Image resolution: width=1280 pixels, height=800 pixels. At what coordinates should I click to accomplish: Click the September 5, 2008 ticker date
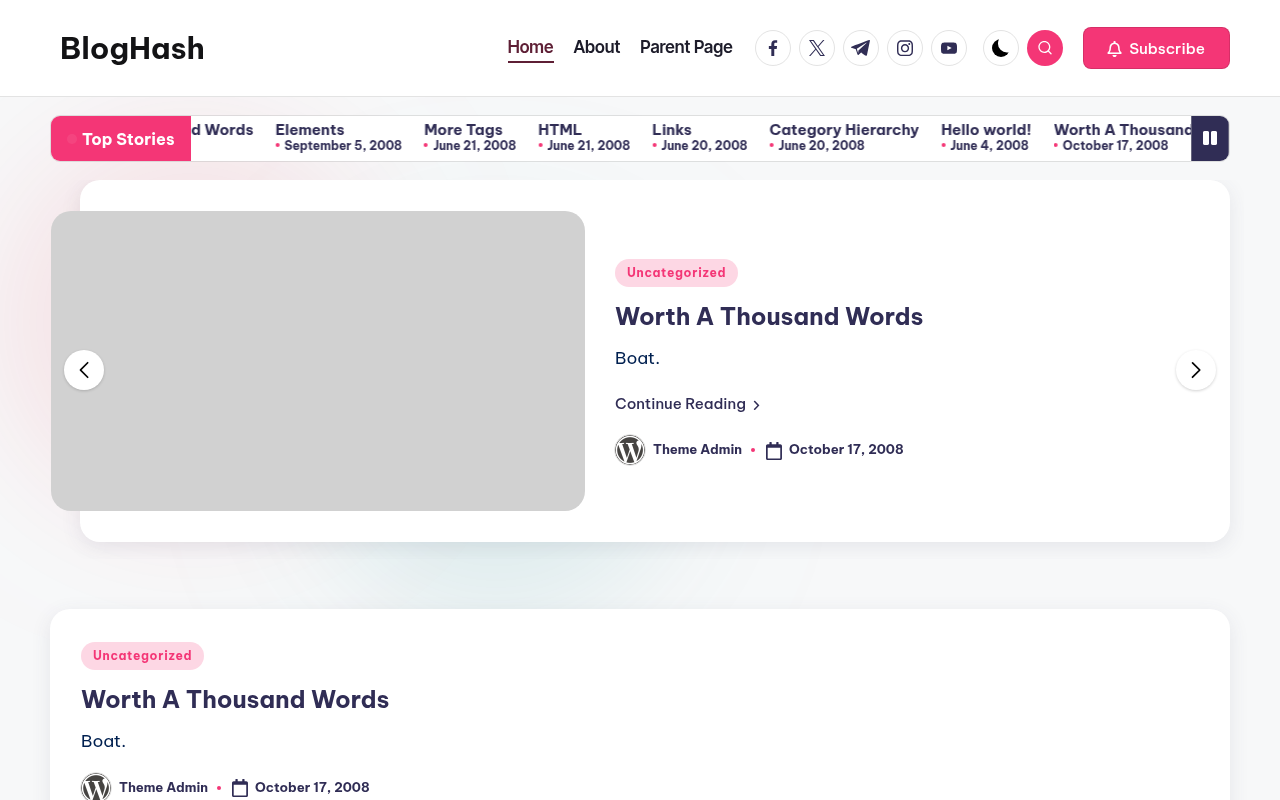tap(343, 146)
